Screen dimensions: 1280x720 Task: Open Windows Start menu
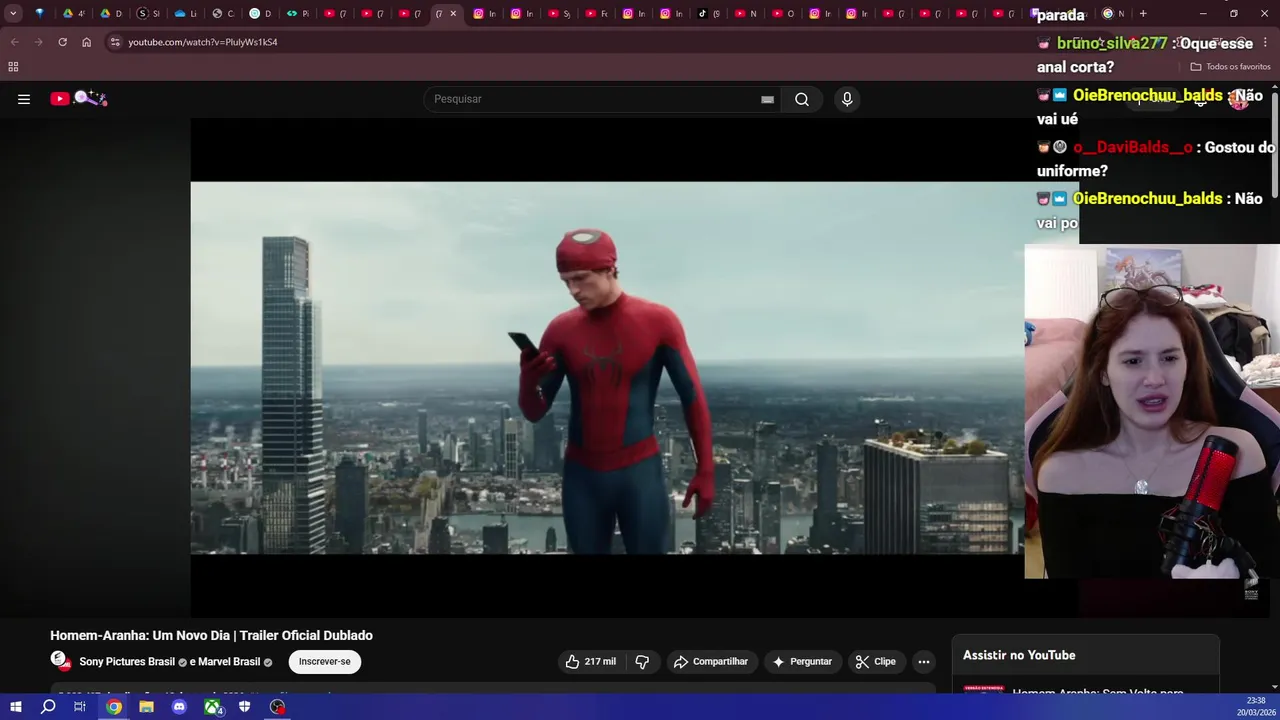click(x=15, y=707)
